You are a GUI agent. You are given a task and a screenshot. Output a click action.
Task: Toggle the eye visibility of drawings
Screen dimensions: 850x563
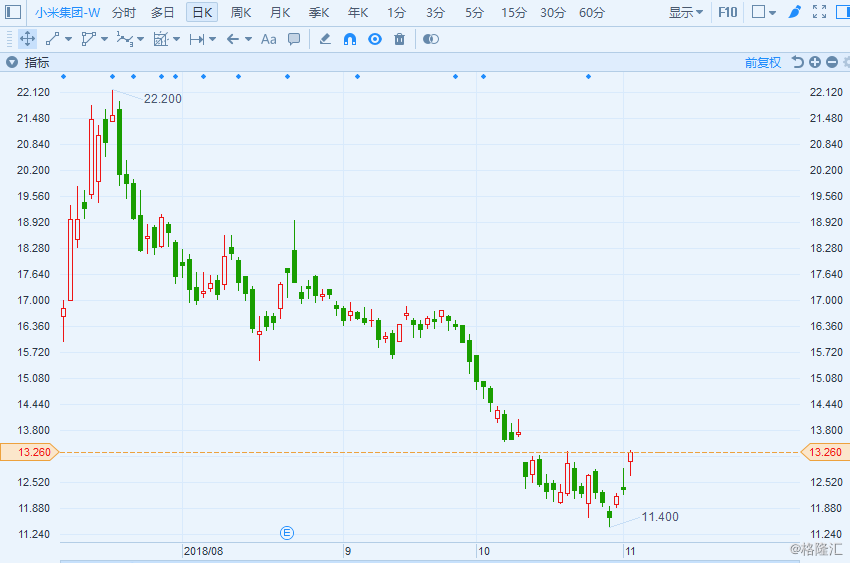(x=375, y=39)
